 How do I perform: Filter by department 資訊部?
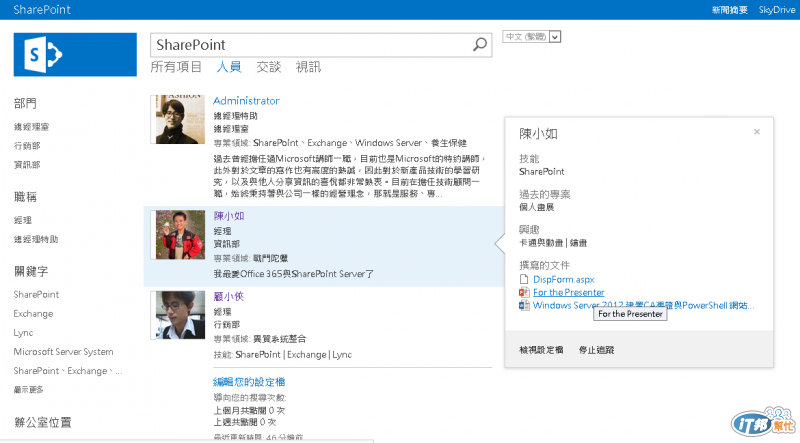tap(27, 165)
